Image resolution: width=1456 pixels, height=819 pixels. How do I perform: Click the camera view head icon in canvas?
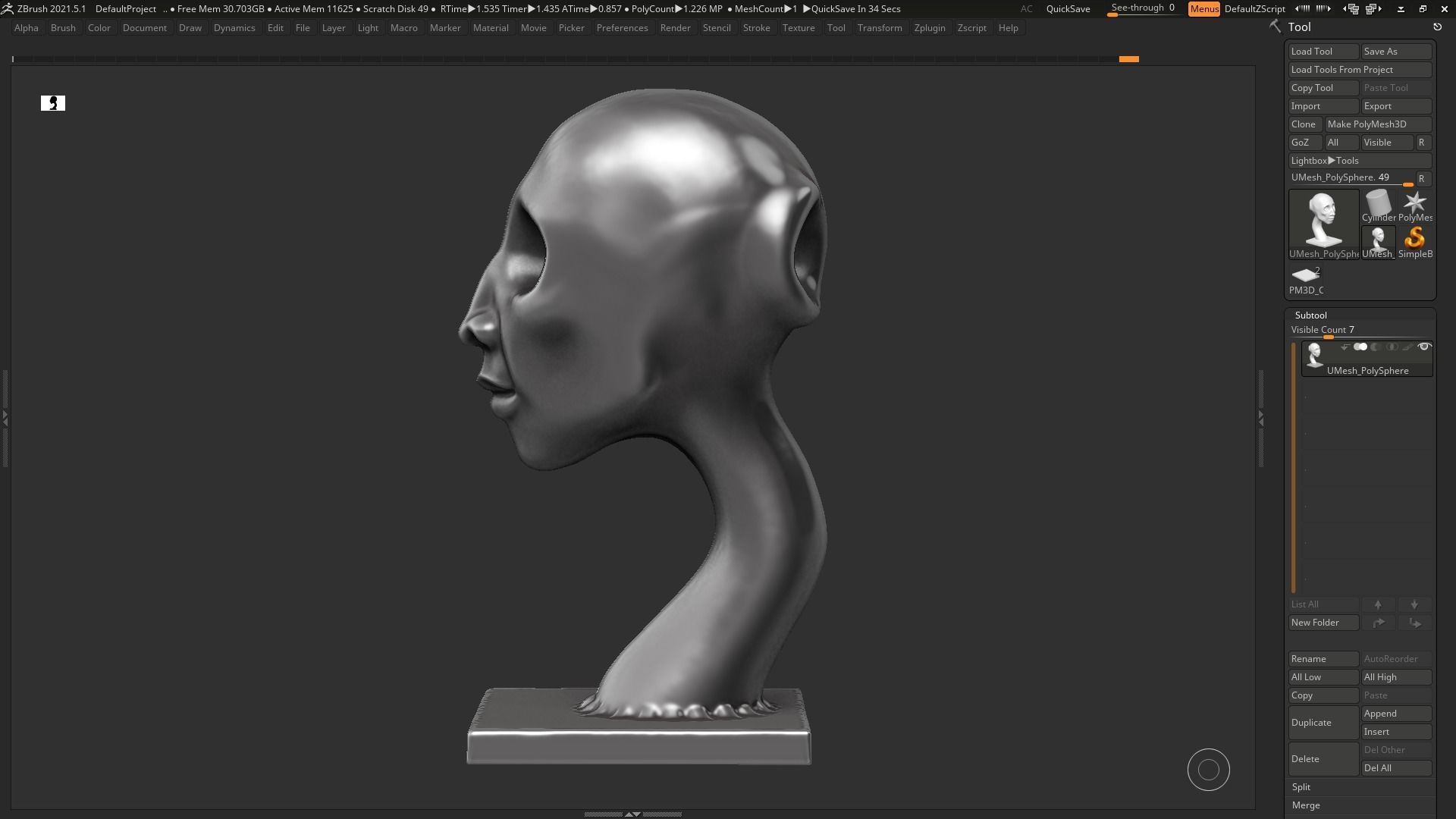(53, 103)
